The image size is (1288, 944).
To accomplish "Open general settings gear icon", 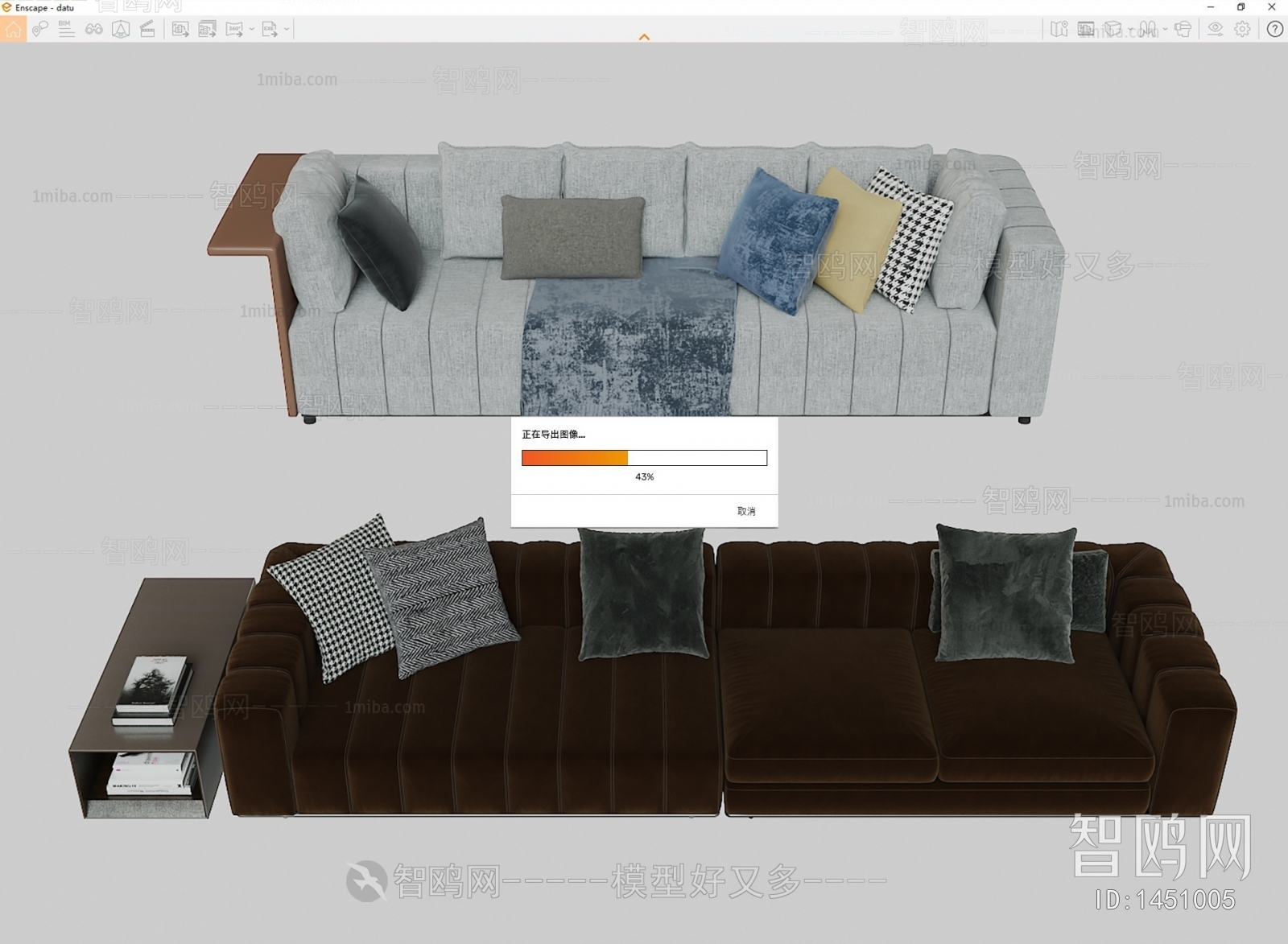I will coord(1242,29).
